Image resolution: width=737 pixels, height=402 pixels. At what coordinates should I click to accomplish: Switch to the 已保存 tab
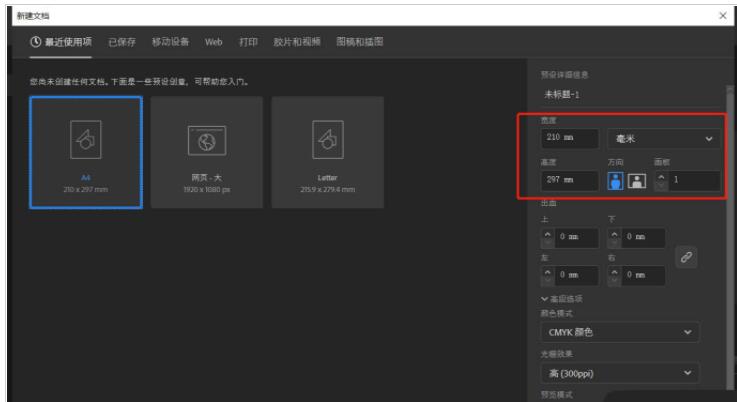(122, 41)
